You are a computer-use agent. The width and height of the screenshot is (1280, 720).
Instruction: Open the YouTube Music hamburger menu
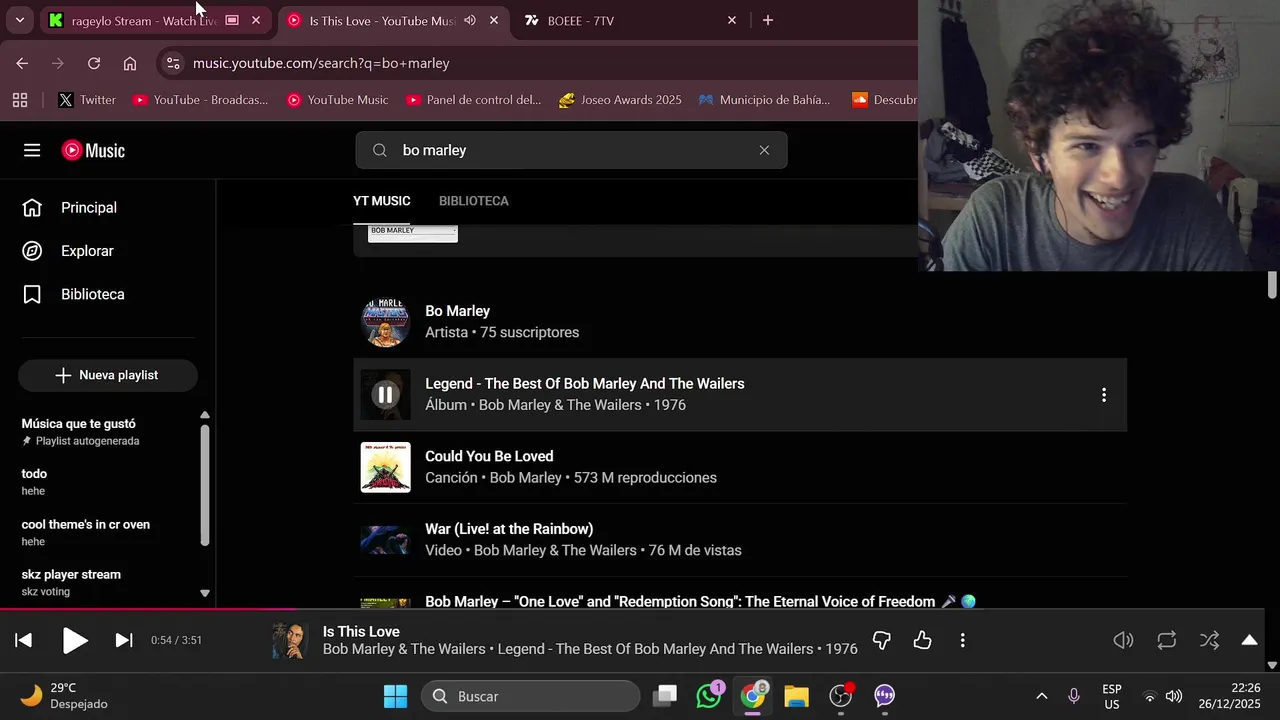pos(32,150)
